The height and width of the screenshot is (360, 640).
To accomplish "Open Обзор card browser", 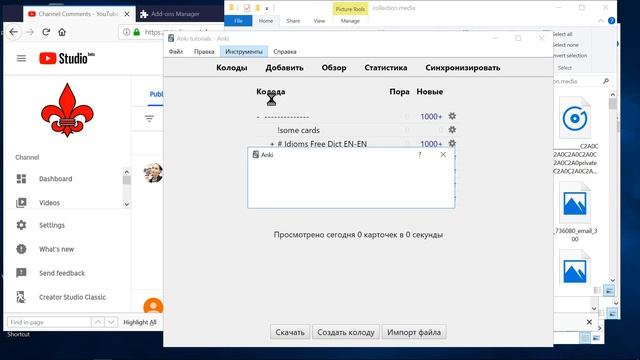I will (333, 68).
